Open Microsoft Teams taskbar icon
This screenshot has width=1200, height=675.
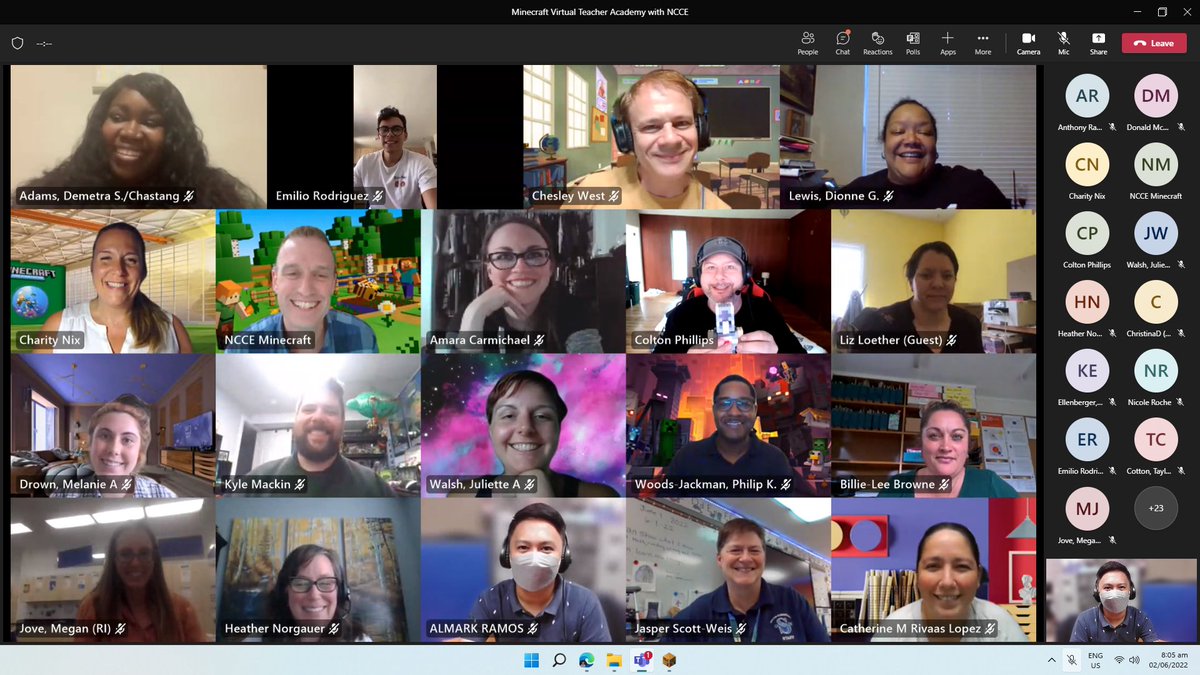(x=642, y=660)
